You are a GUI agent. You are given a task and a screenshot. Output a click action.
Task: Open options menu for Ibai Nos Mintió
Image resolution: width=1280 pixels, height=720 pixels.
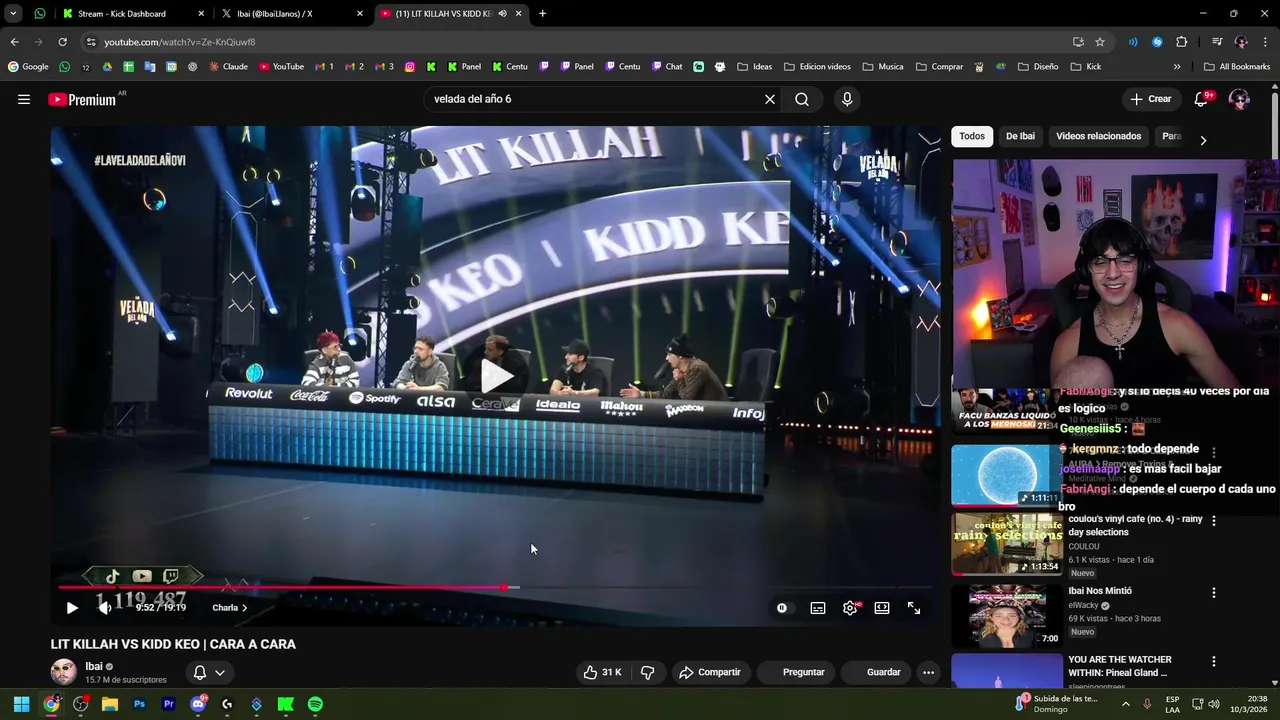click(1214, 593)
